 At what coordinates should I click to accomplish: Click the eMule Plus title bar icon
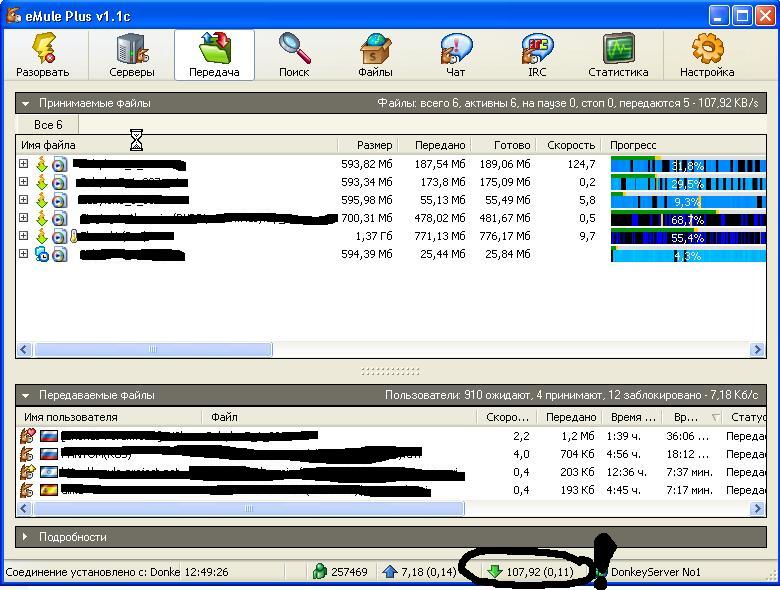click(13, 15)
